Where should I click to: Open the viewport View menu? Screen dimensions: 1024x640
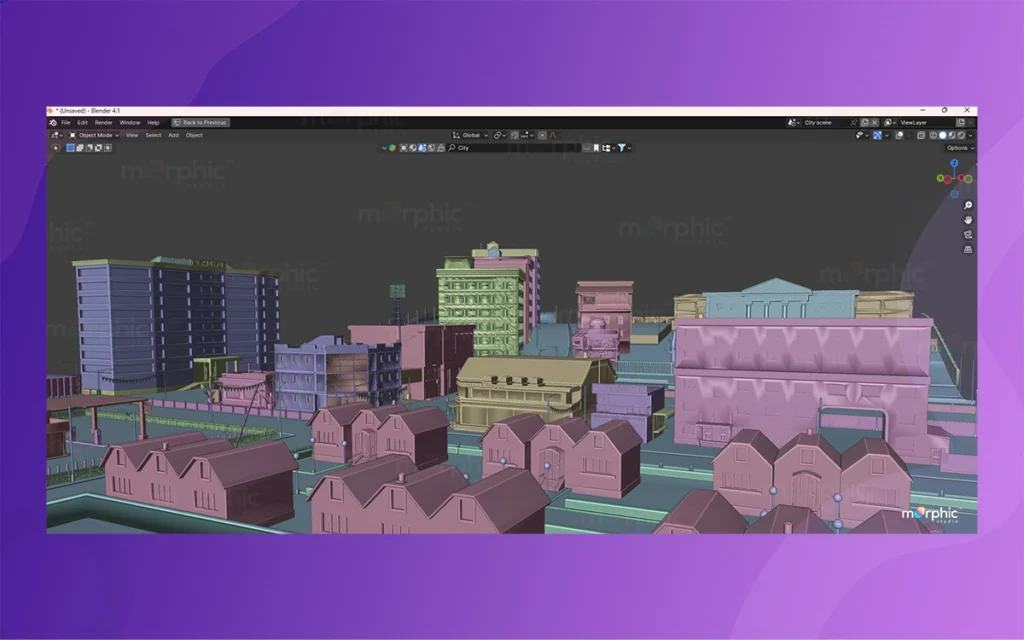tap(132, 135)
